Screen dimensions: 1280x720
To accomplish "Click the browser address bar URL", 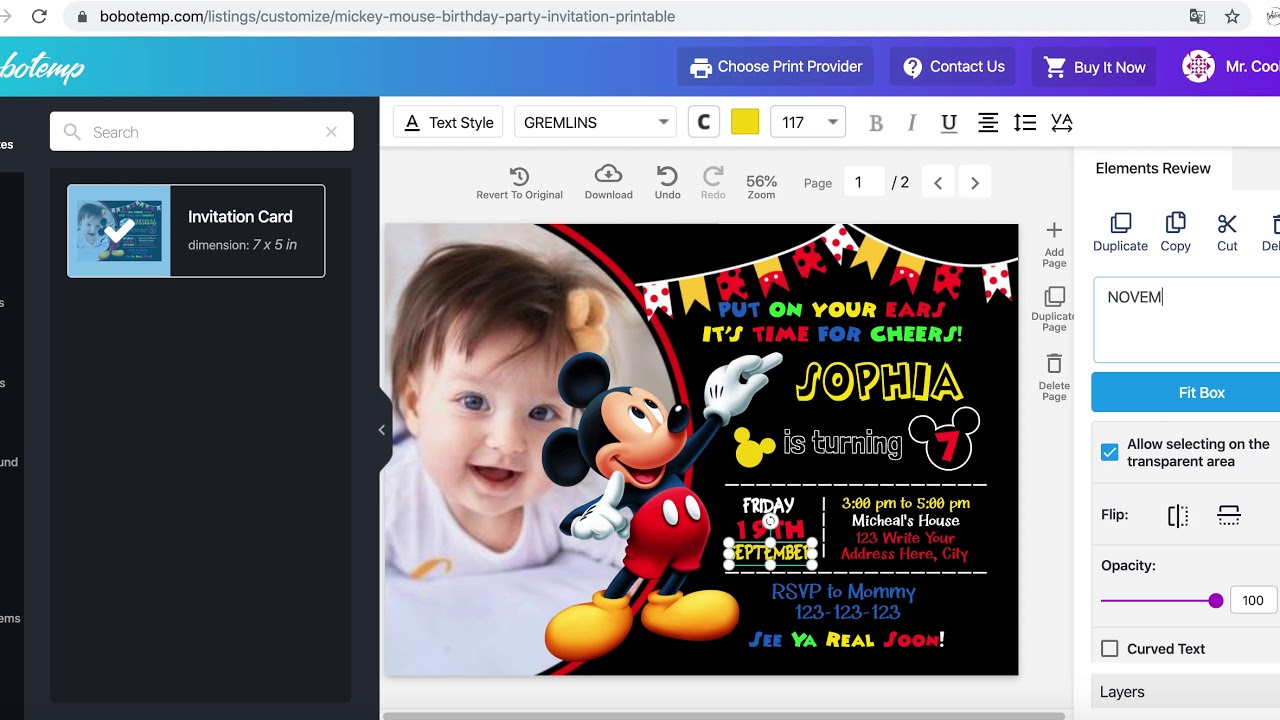I will pyautogui.click(x=387, y=16).
